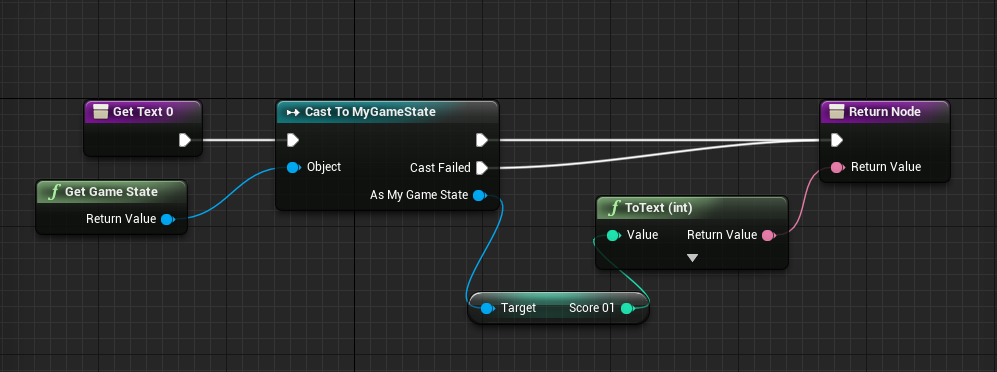The width and height of the screenshot is (997, 372).
Task: Click the Return Node icon
Action: click(x=837, y=112)
